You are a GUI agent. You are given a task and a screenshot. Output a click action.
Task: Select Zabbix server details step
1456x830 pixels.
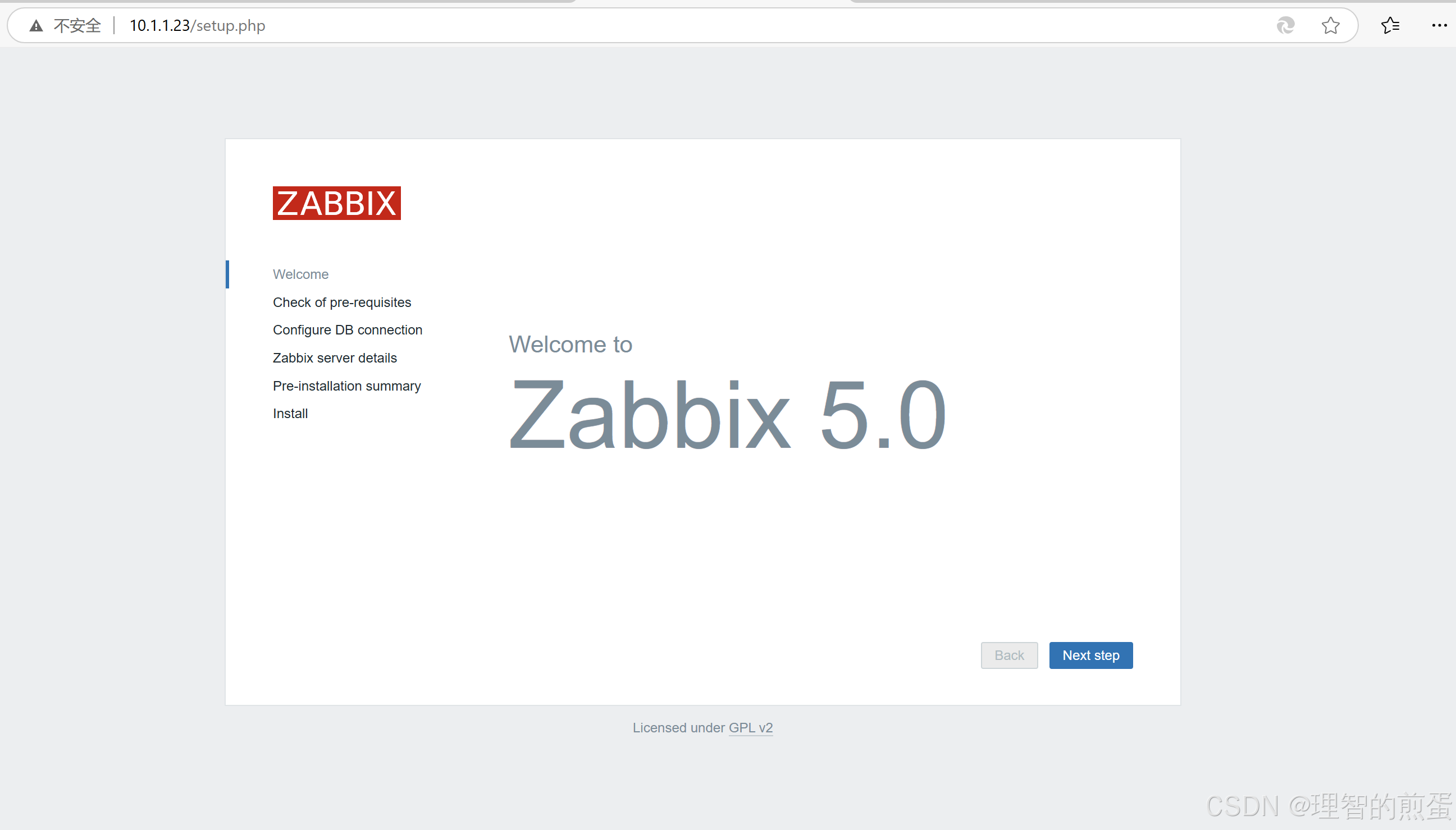point(335,358)
